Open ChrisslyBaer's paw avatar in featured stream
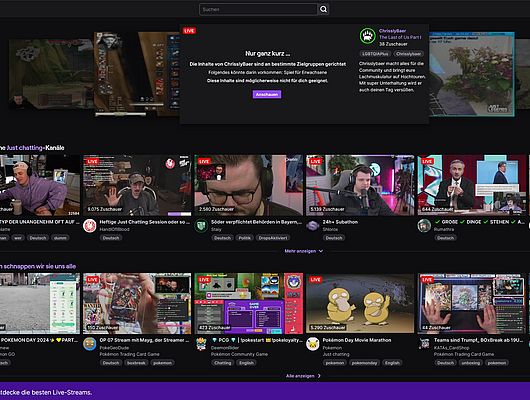Screen dimensions: 530x400 tap(367, 36)
